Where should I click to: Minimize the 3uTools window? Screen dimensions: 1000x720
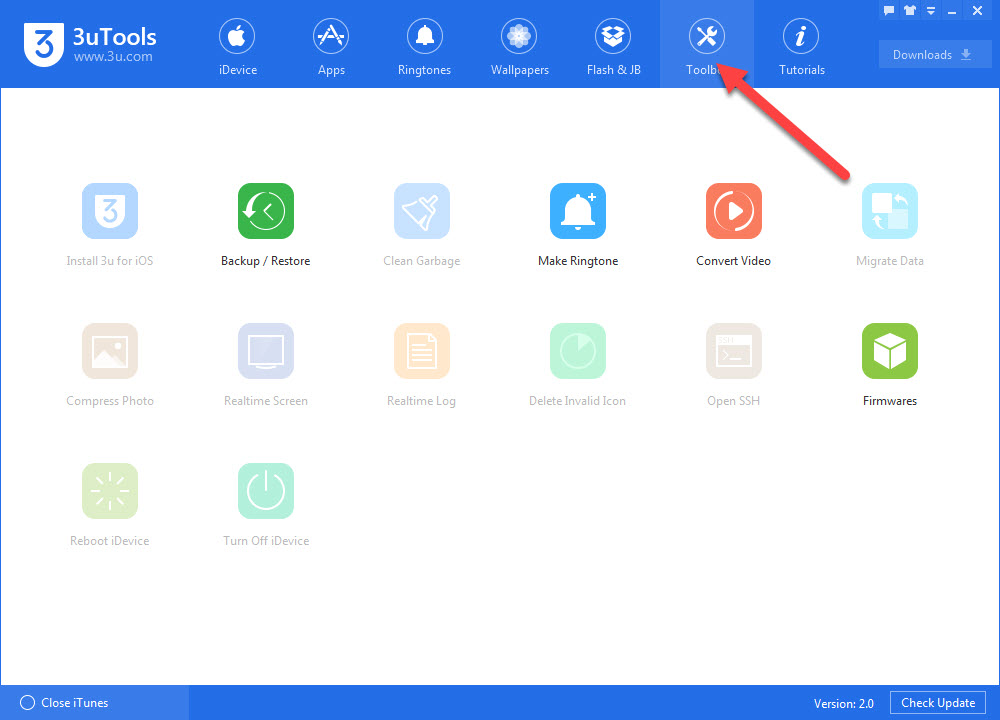pyautogui.click(x=952, y=11)
